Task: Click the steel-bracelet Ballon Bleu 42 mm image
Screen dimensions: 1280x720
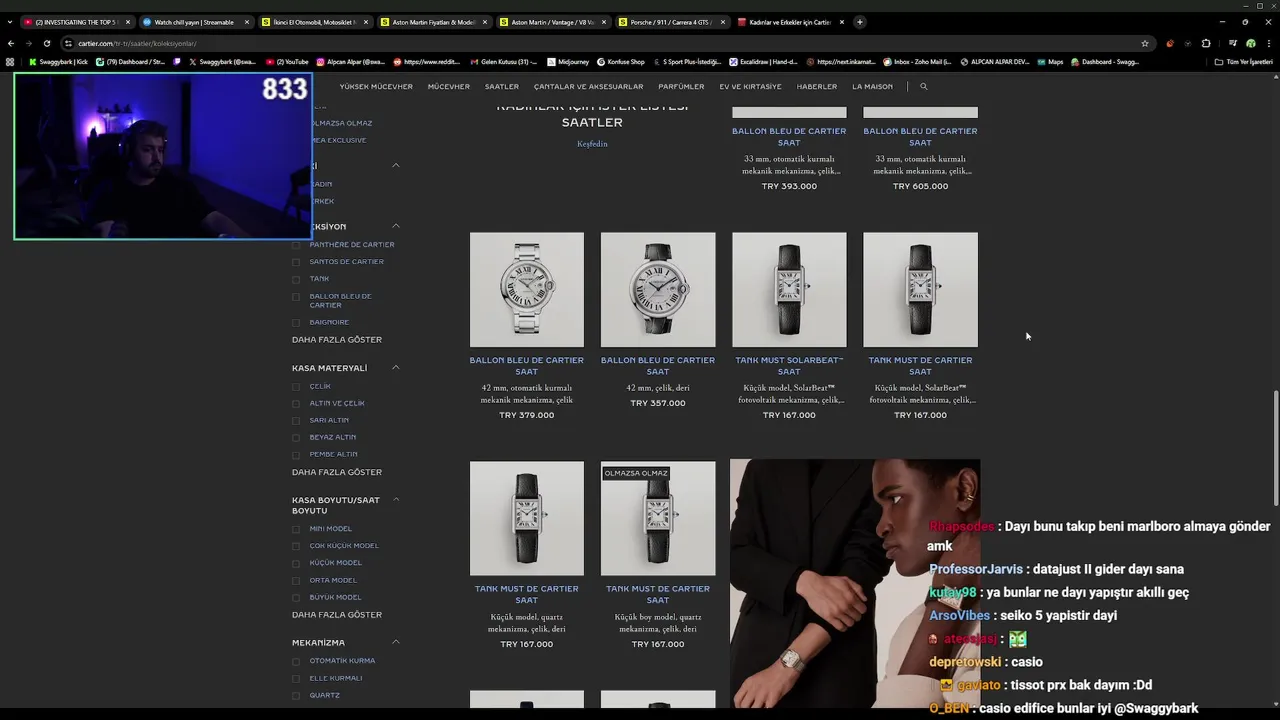Action: [x=527, y=290]
